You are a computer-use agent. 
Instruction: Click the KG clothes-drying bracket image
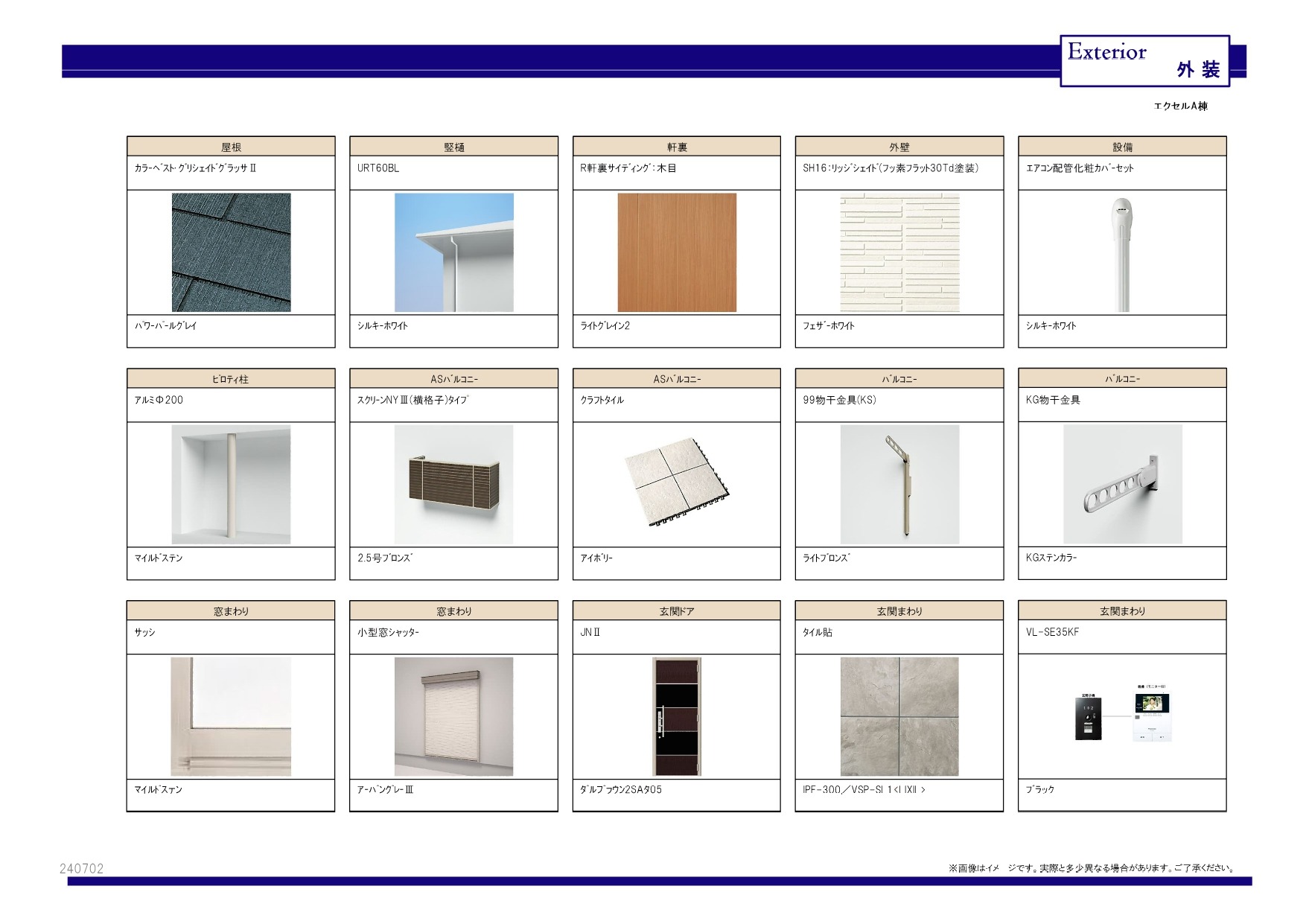pos(1122,484)
